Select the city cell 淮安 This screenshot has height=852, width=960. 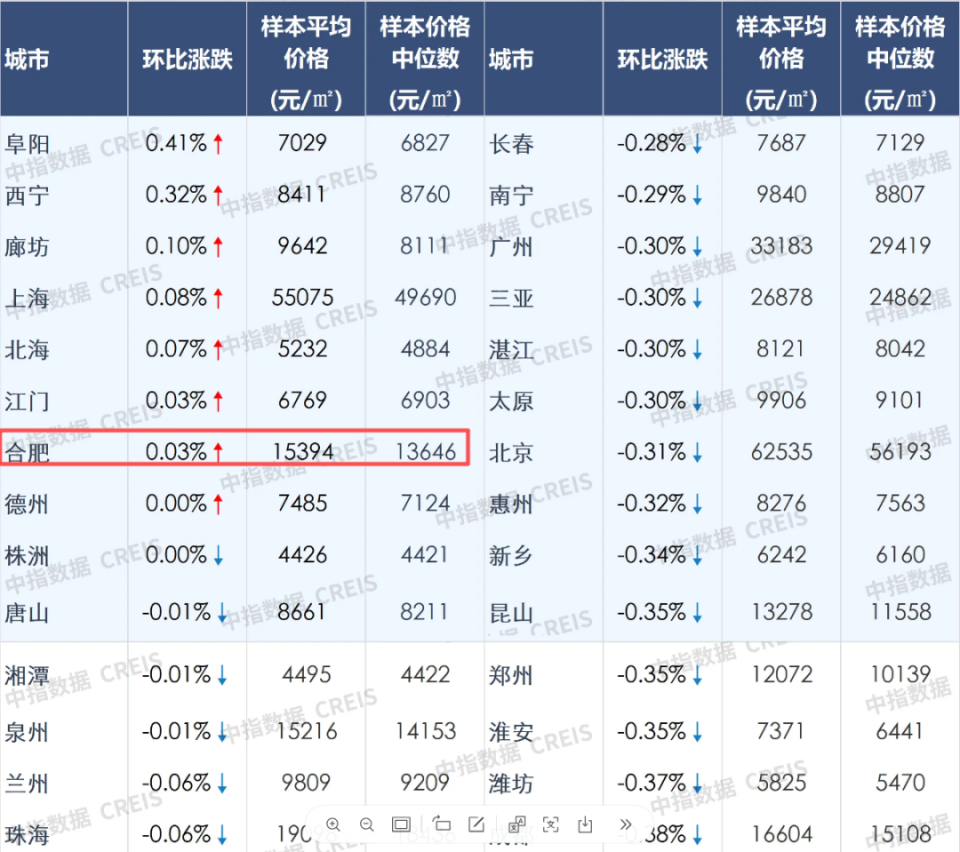[511, 732]
